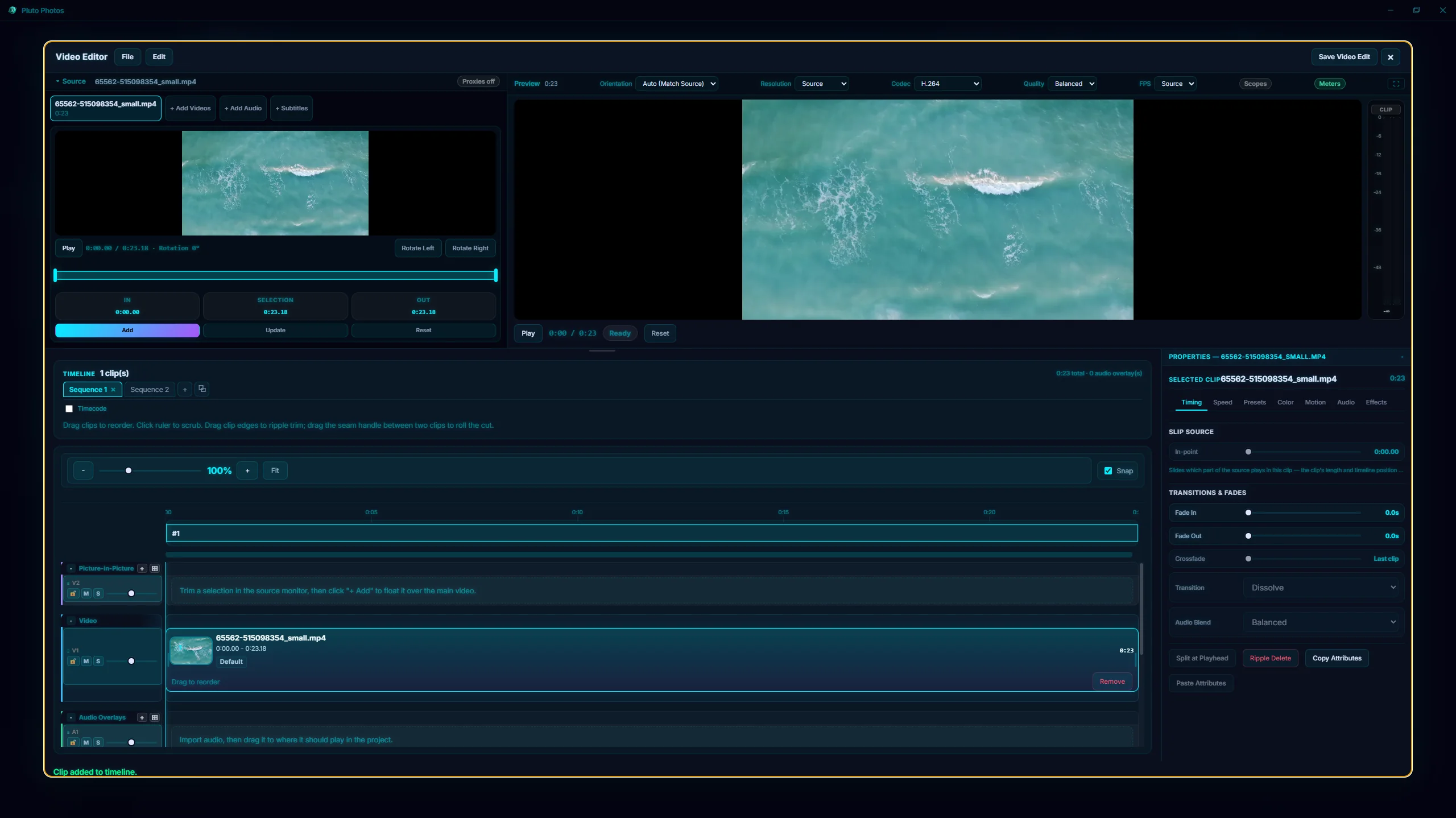Close the Video Editor with X button
The image size is (1456, 818).
coord(1391,57)
